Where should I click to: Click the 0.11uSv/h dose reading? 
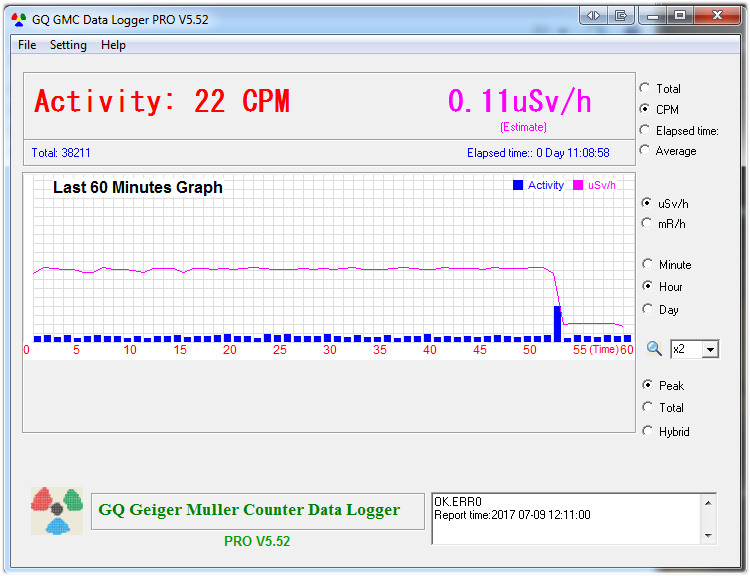[519, 101]
